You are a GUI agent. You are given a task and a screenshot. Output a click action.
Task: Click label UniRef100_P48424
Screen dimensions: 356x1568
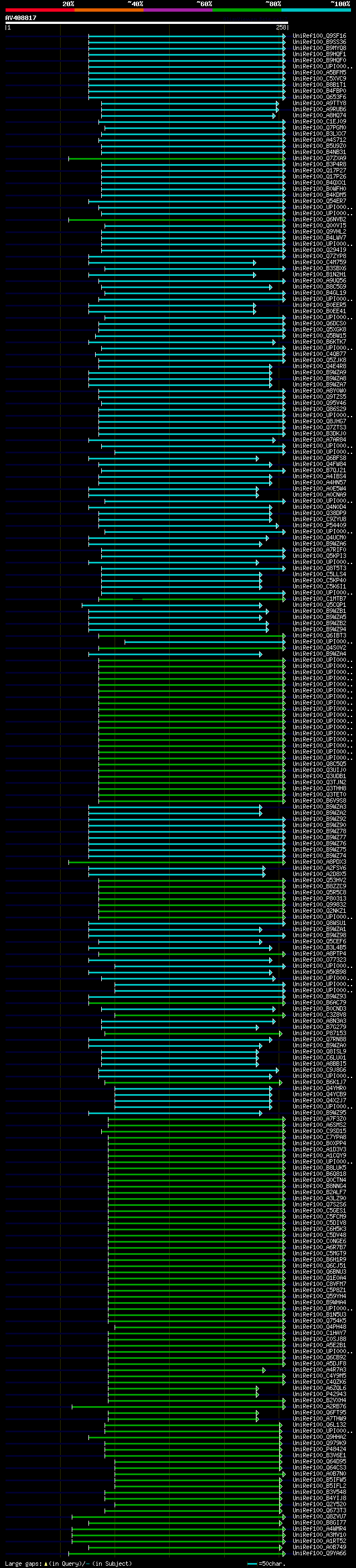(319, 1450)
